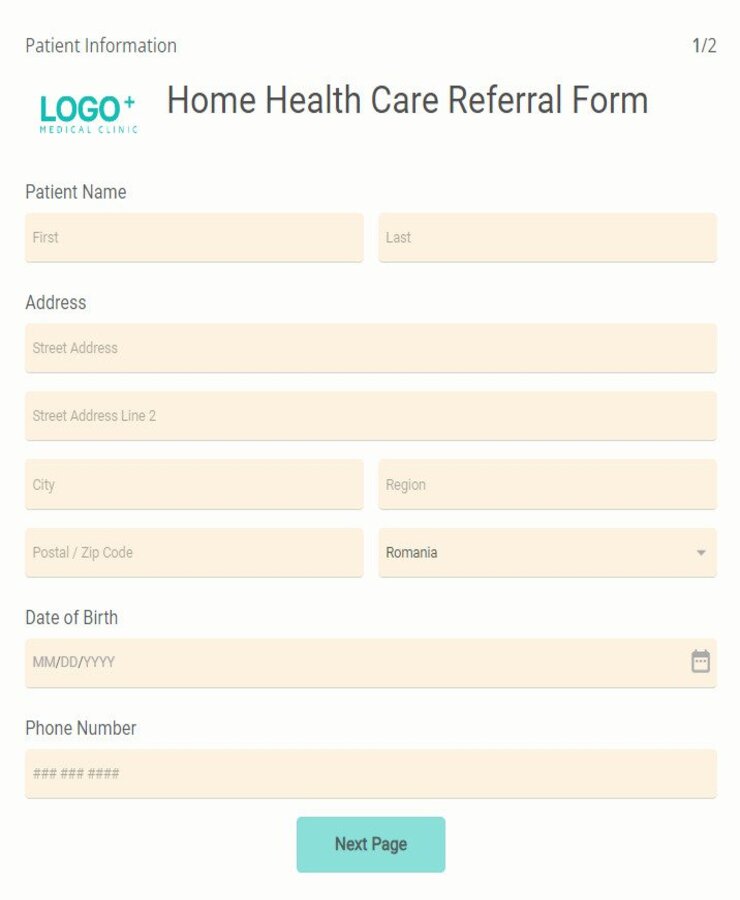The width and height of the screenshot is (740, 900).
Task: Select the Postal / Zip Code field
Action: pos(193,552)
